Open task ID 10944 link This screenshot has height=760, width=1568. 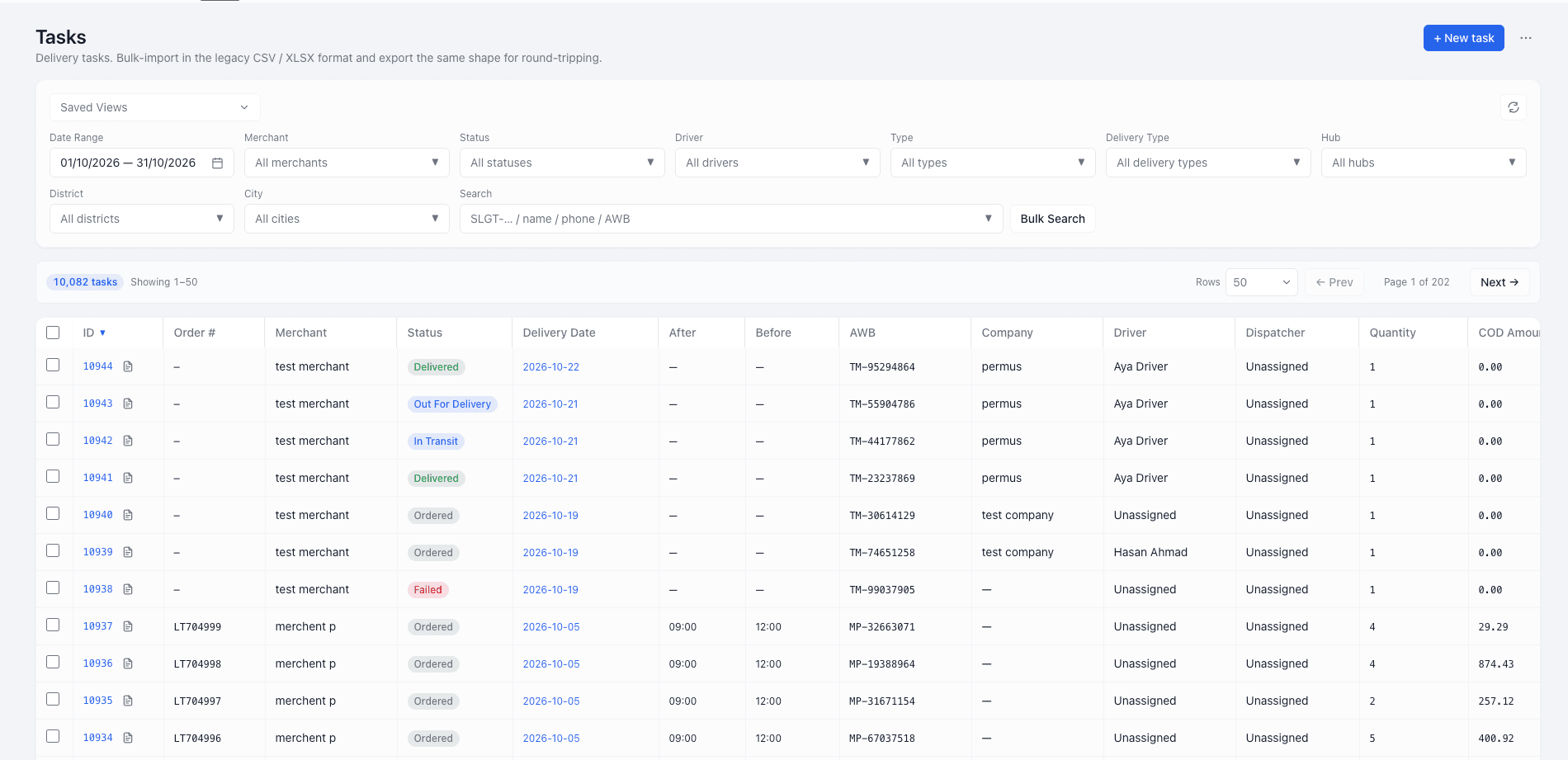coord(97,366)
